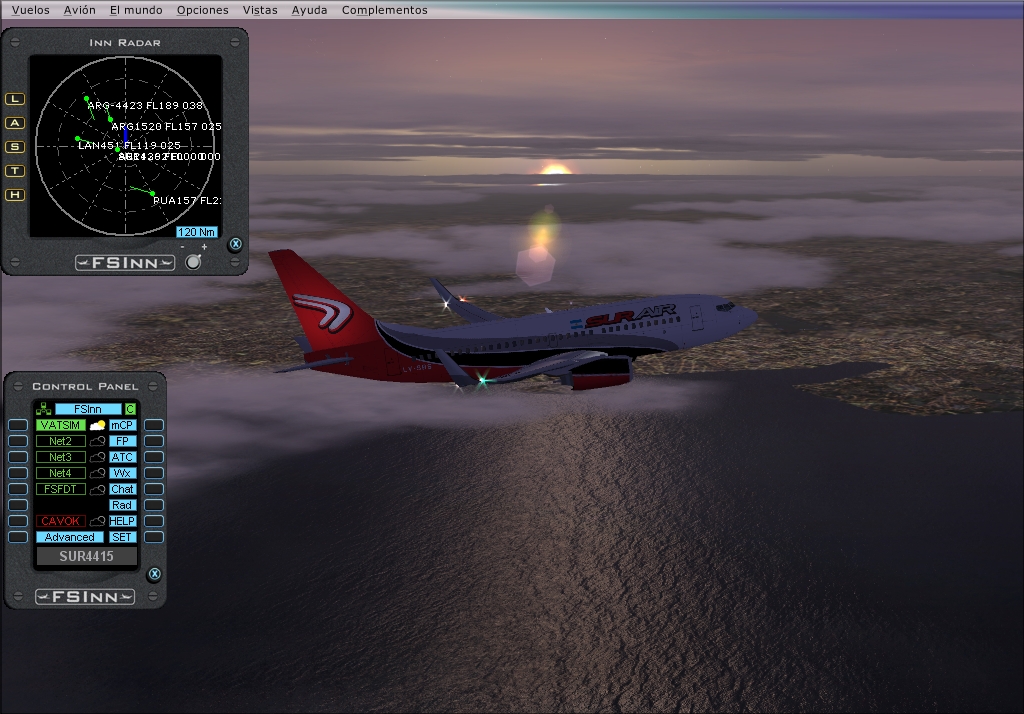Image resolution: width=1024 pixels, height=714 pixels.
Task: Open the Rad radar panel
Action: click(122, 505)
